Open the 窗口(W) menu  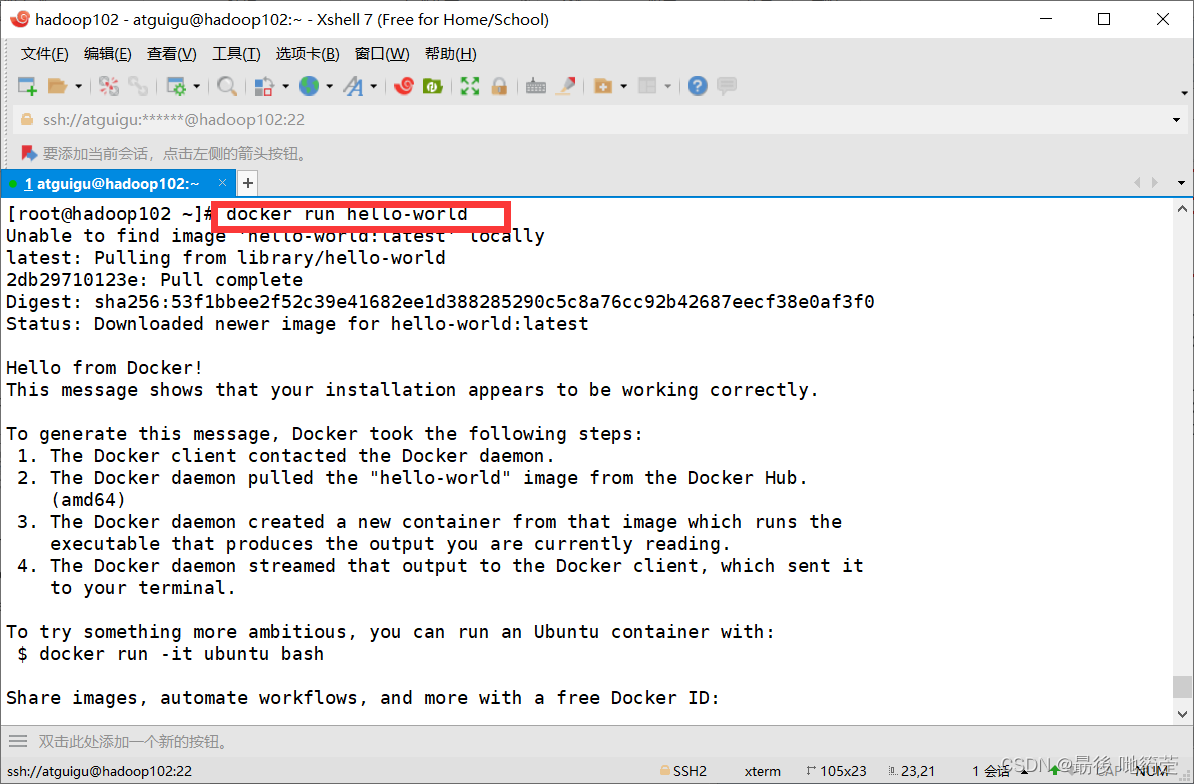point(382,54)
